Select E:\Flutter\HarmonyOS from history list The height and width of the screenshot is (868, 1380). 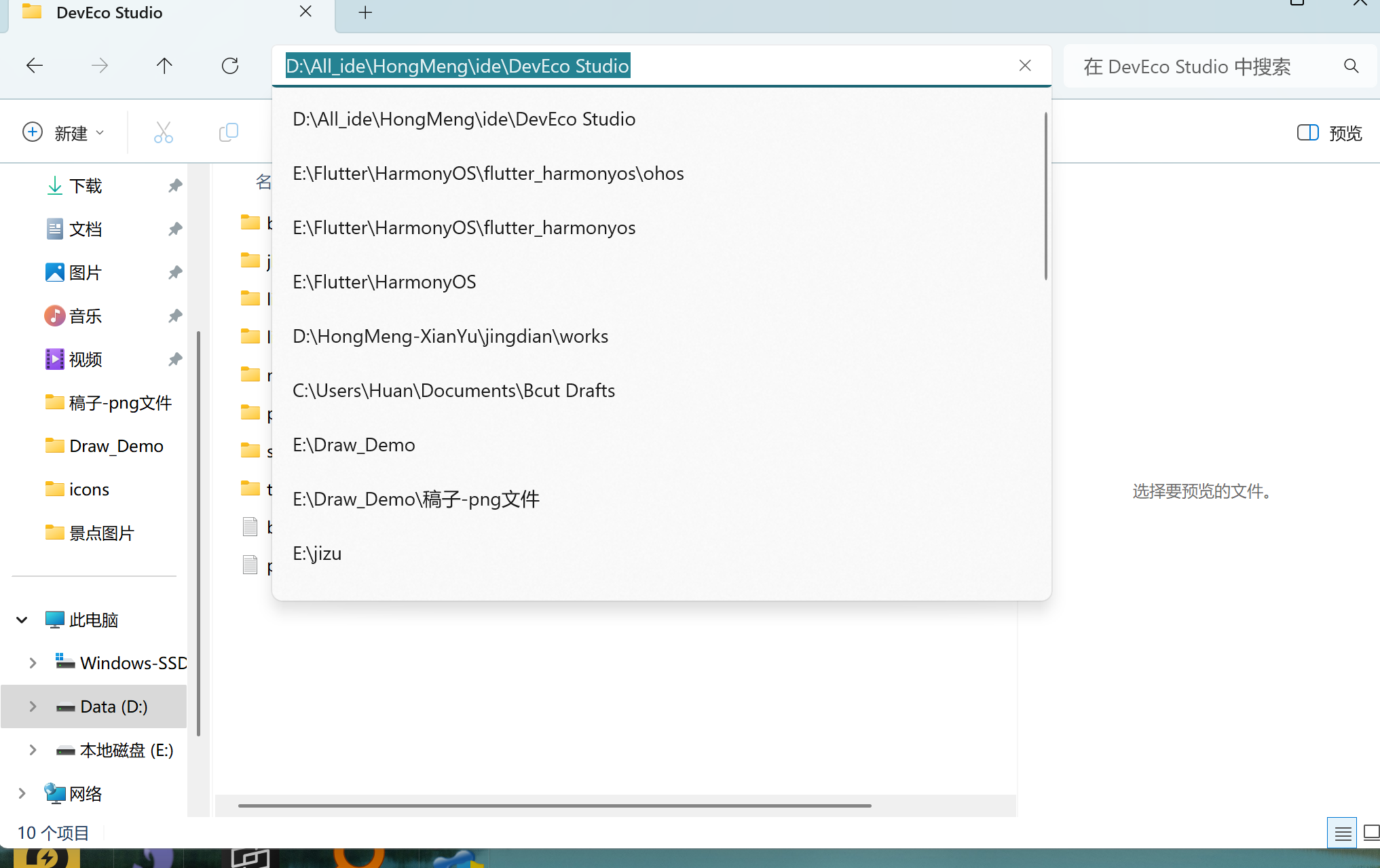[384, 282]
